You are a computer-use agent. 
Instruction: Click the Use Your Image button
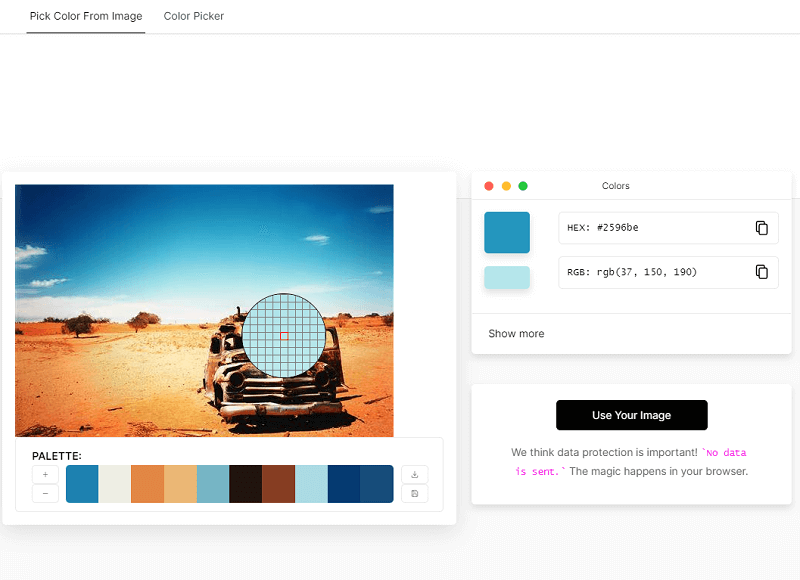[x=632, y=415]
